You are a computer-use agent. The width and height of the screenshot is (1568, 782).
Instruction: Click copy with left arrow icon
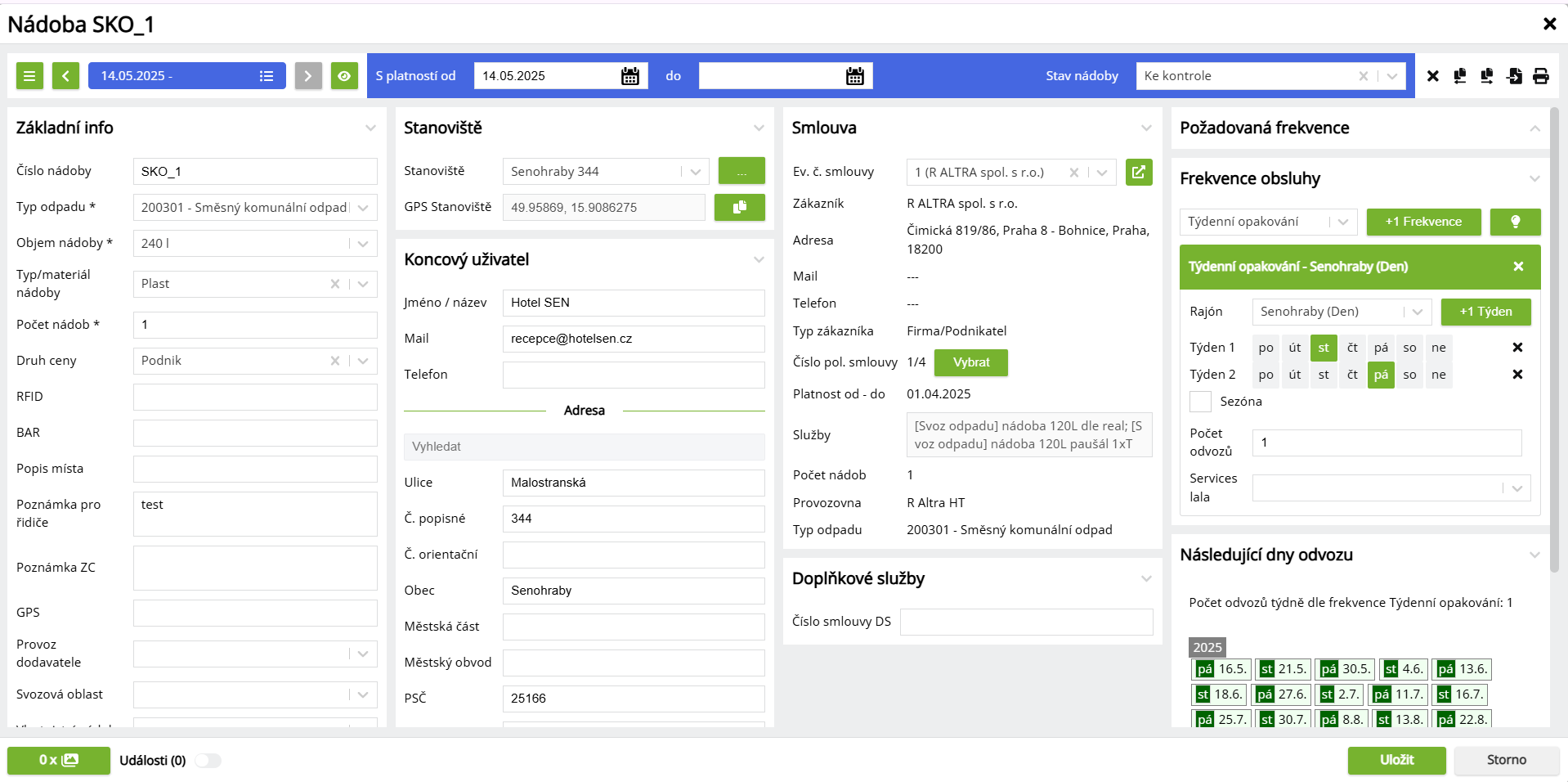pyautogui.click(x=1460, y=76)
